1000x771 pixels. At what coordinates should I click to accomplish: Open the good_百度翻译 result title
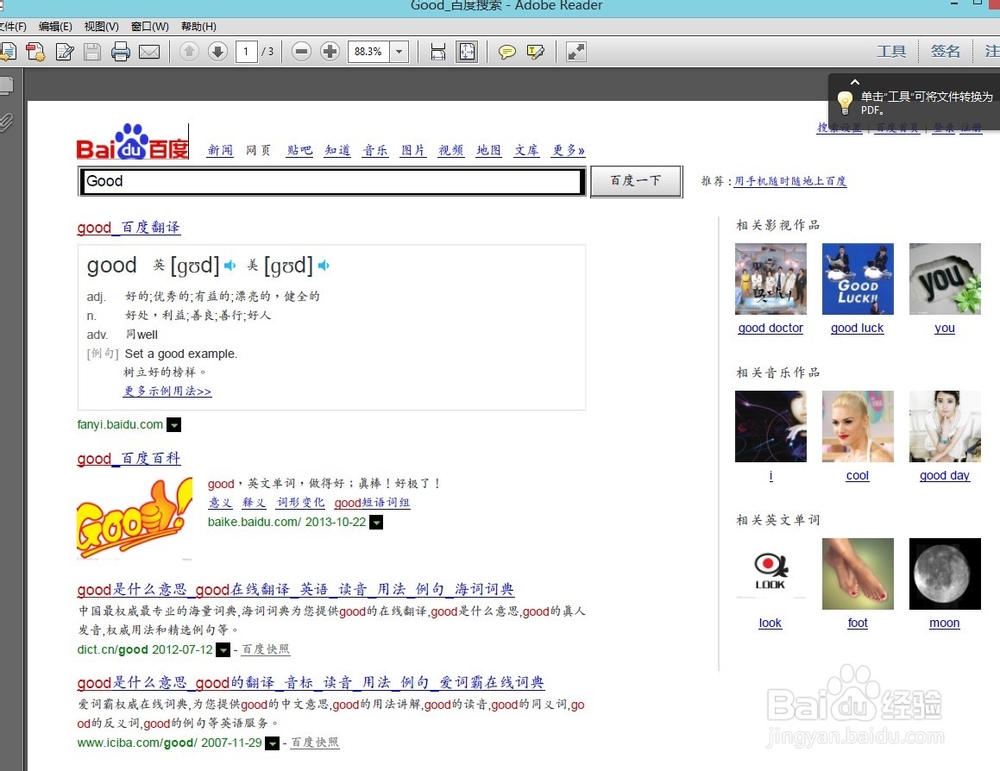pyautogui.click(x=129, y=228)
